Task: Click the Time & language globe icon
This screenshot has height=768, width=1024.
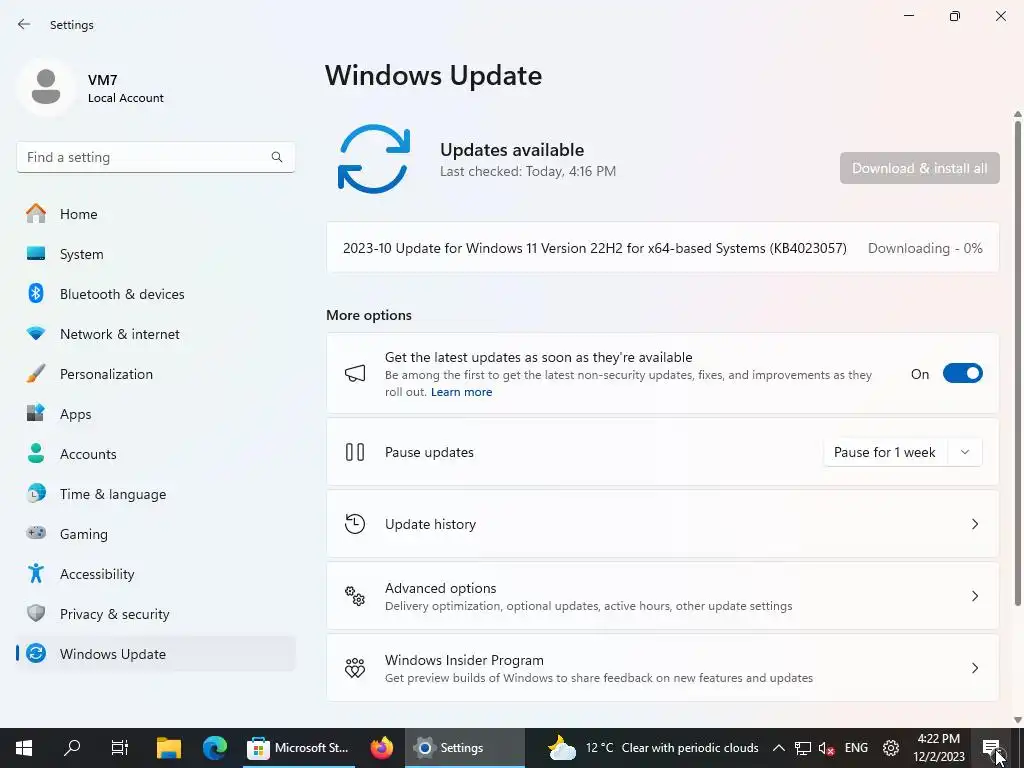Action: pyautogui.click(x=36, y=493)
